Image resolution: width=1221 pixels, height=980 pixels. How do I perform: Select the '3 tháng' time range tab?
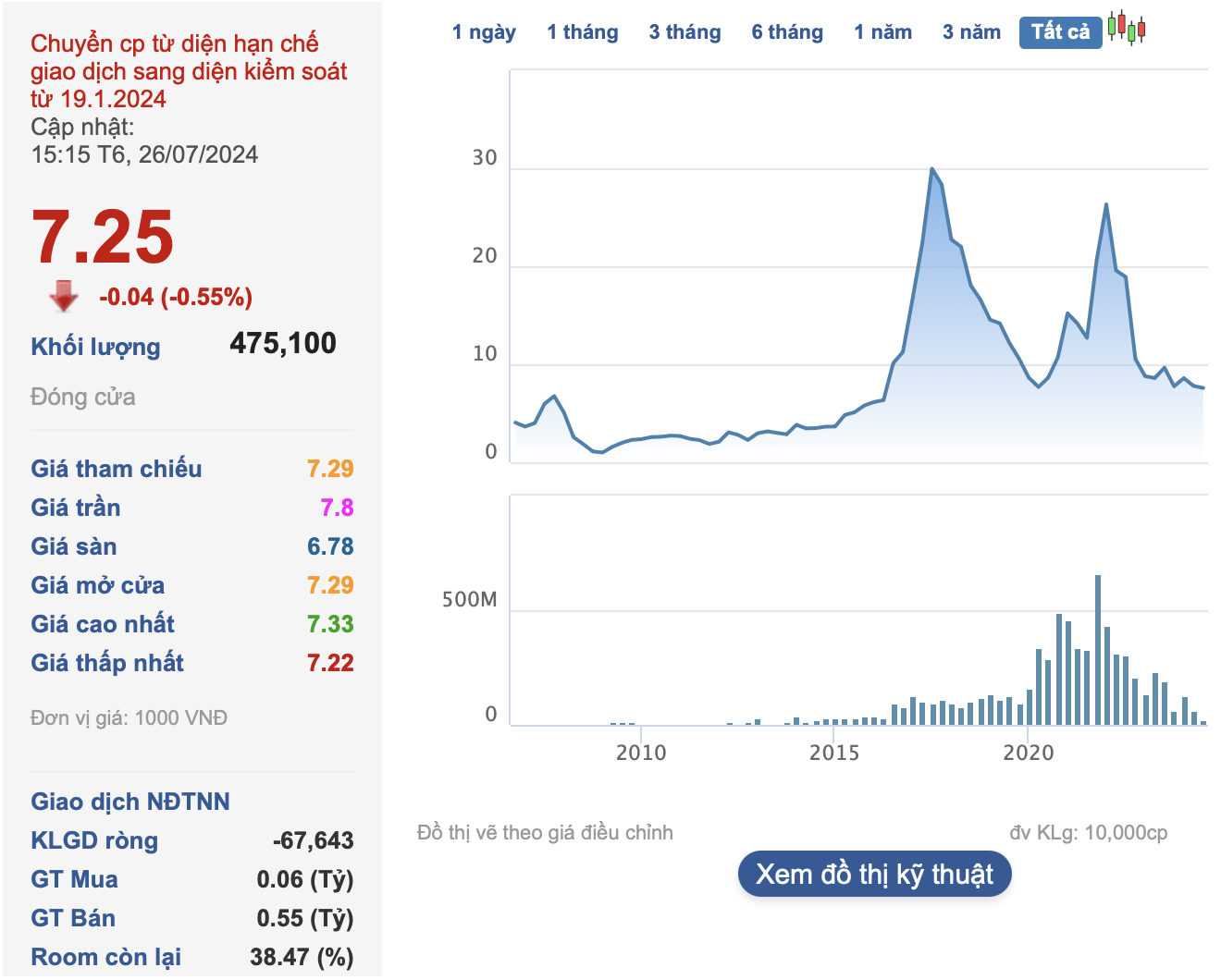point(684,32)
